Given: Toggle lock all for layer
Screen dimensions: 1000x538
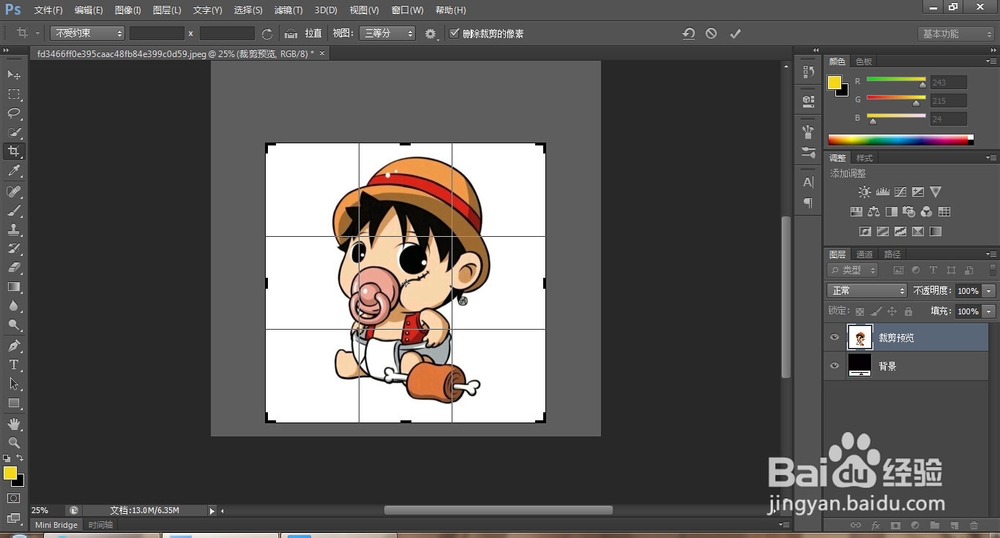Looking at the screenshot, I should point(908,311).
